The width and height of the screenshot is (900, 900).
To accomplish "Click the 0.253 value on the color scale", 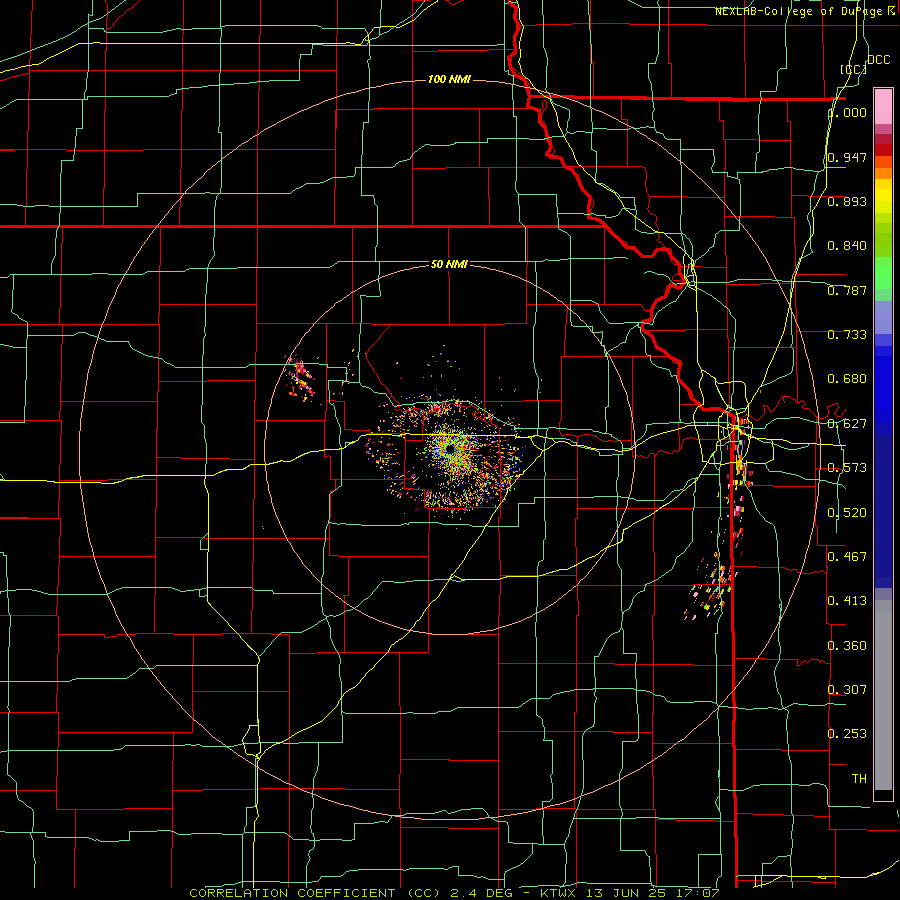I will coord(847,734).
